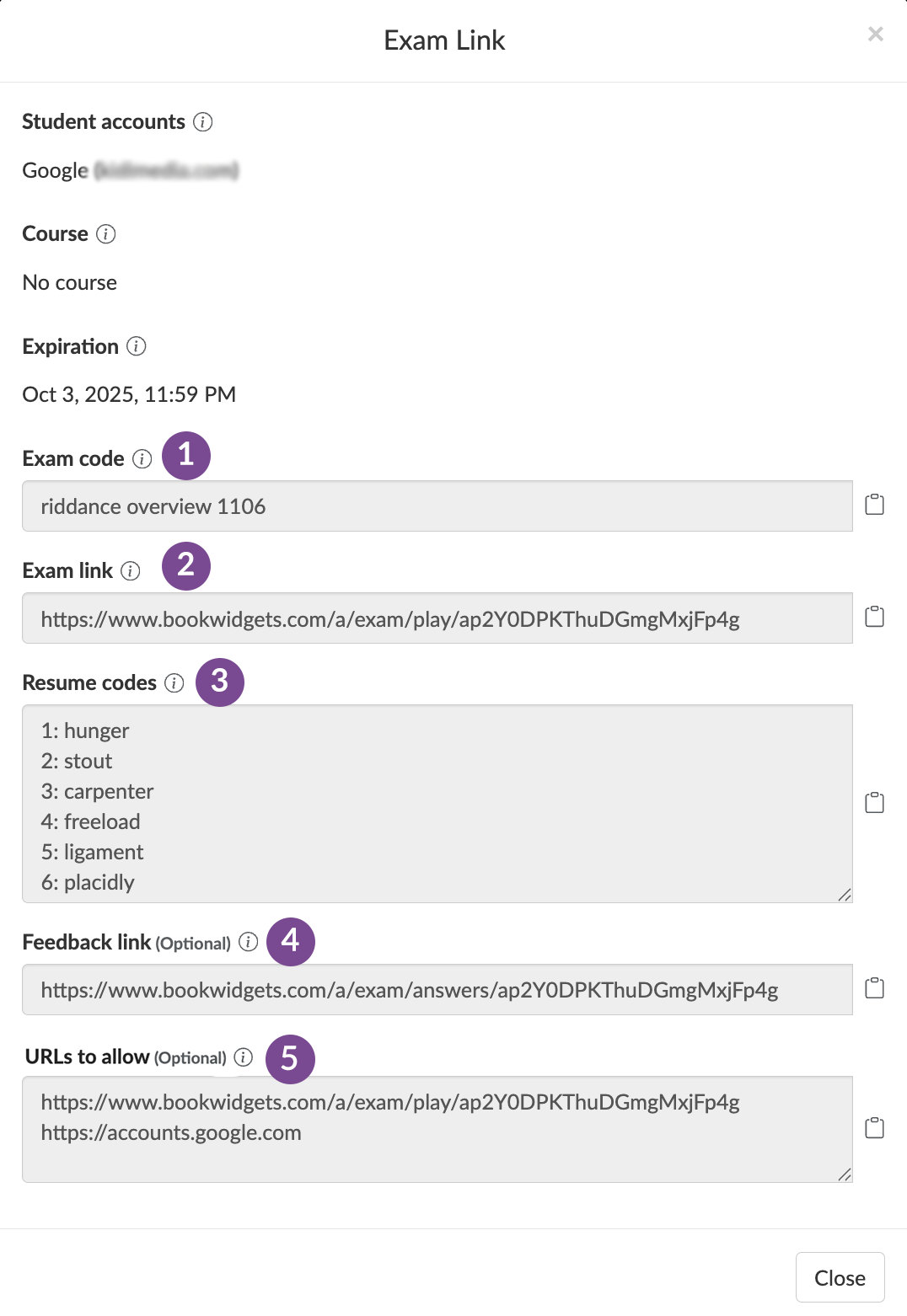Show info about the Exam code
The height and width of the screenshot is (1316, 907).
(x=142, y=459)
